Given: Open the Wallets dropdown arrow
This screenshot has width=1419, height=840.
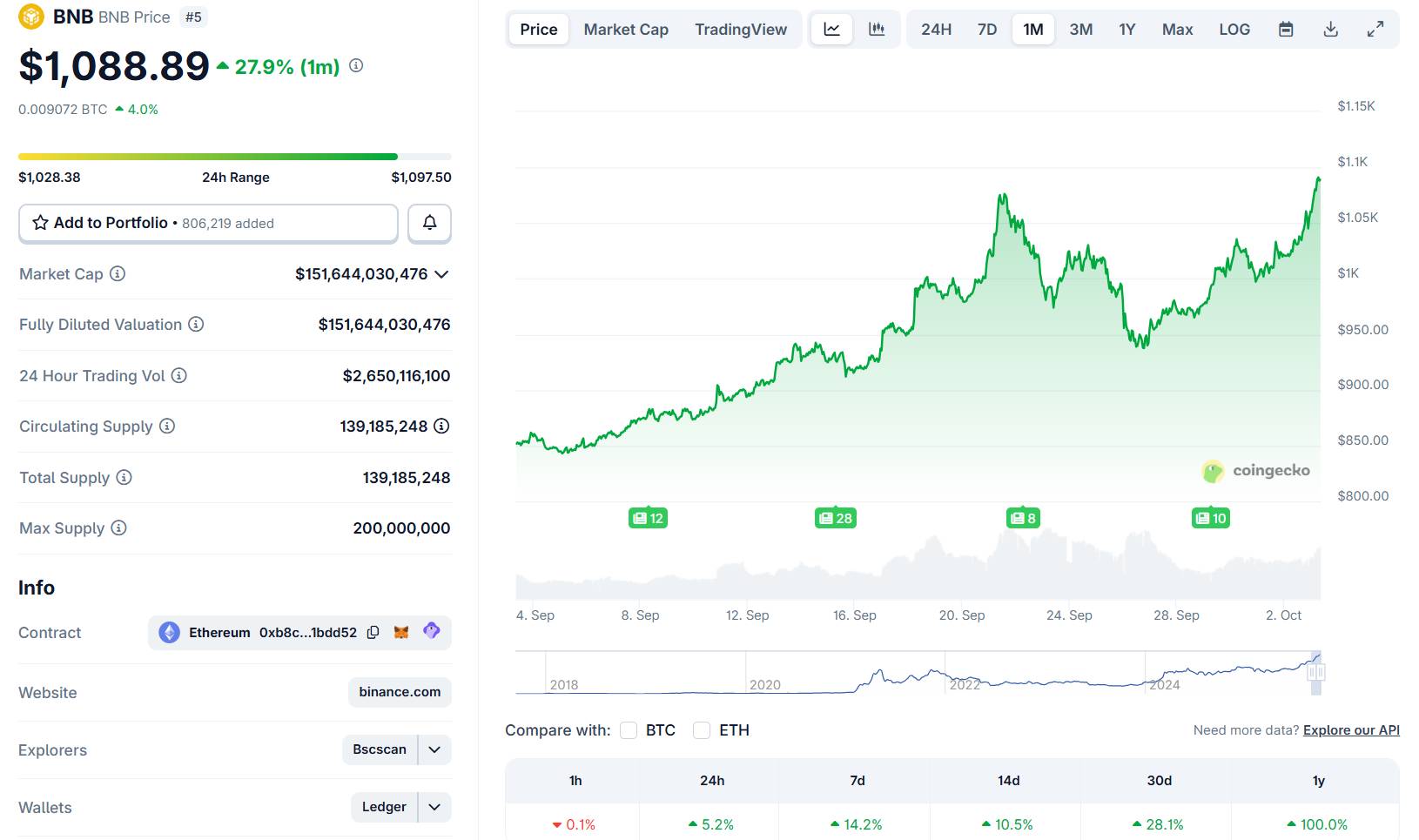Looking at the screenshot, I should 434,807.
